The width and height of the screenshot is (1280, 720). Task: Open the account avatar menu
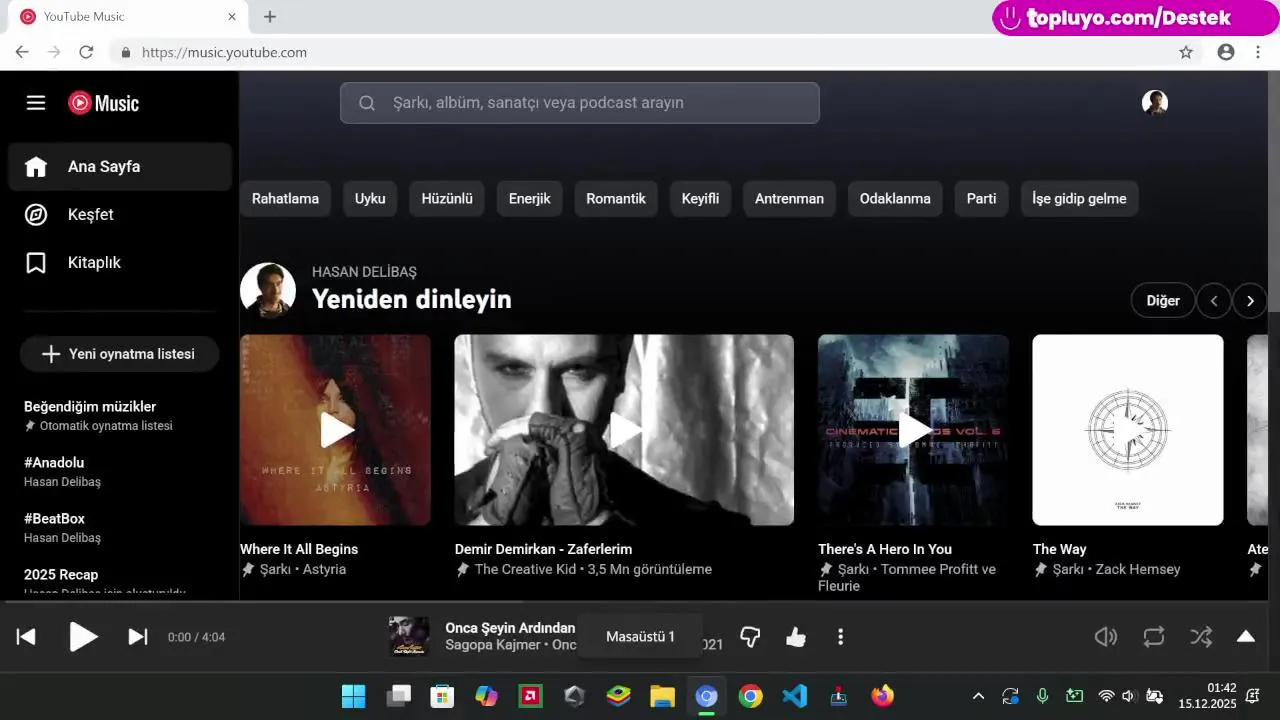(x=1155, y=103)
